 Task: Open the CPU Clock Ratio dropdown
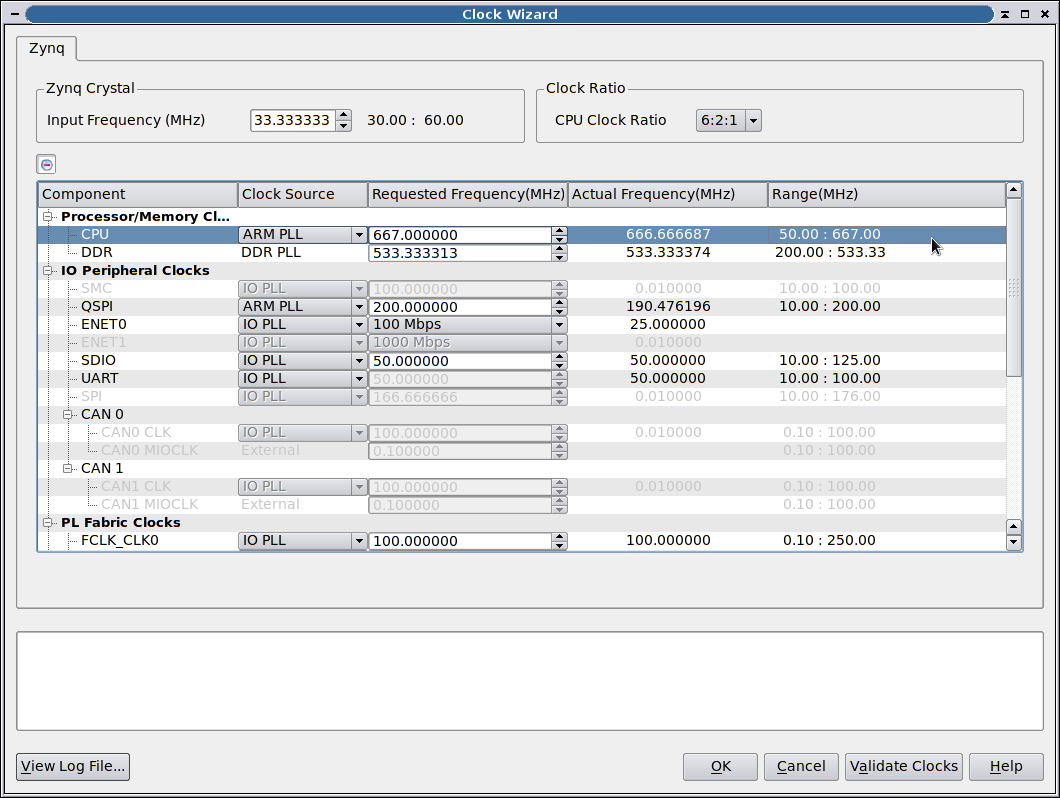click(x=753, y=120)
